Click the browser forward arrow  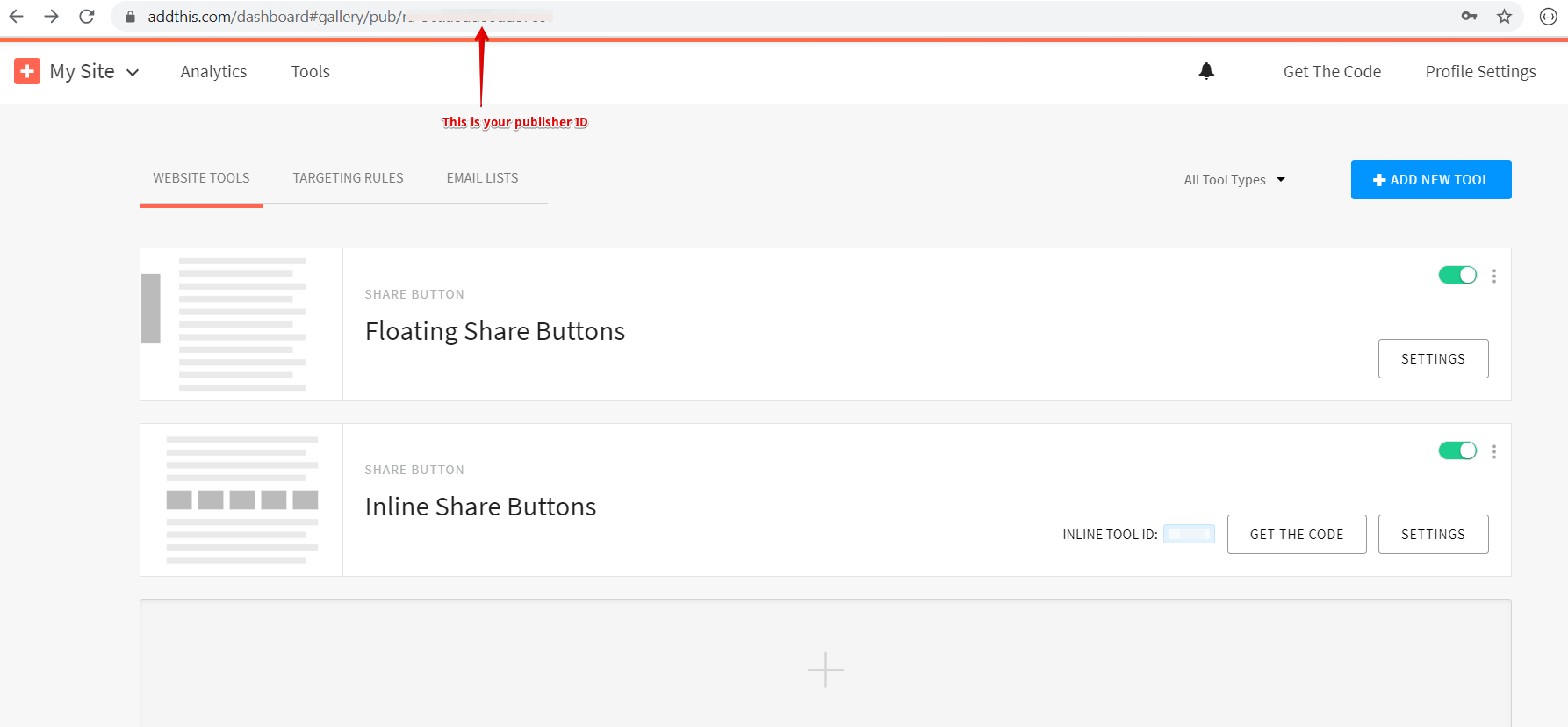52,17
